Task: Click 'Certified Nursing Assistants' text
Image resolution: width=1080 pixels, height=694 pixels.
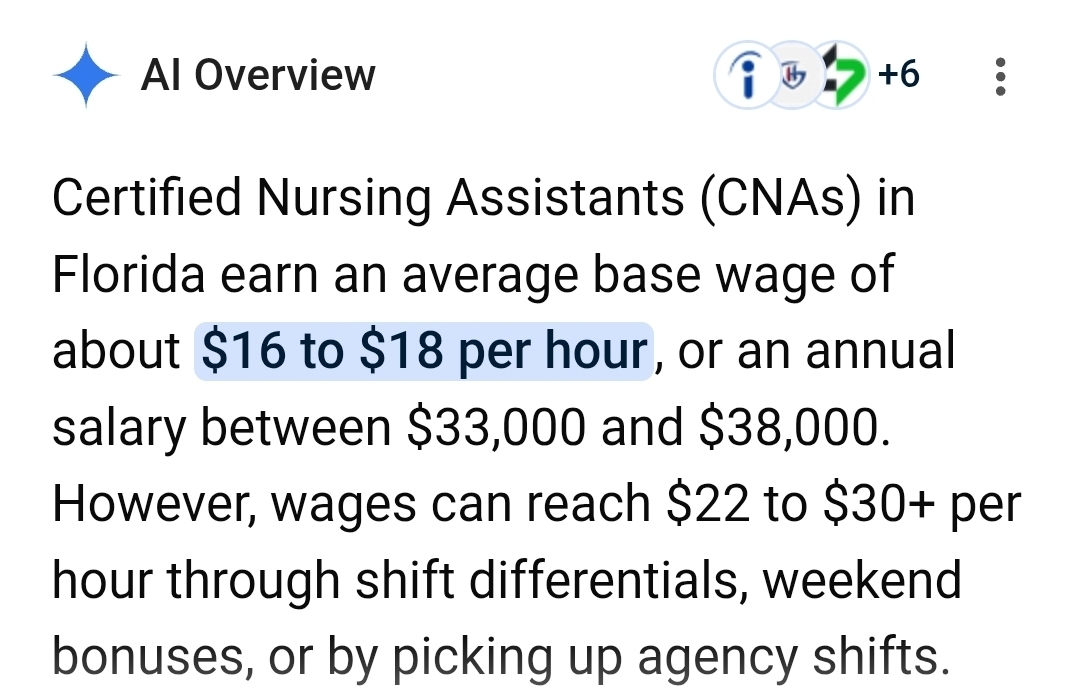Action: click(368, 198)
